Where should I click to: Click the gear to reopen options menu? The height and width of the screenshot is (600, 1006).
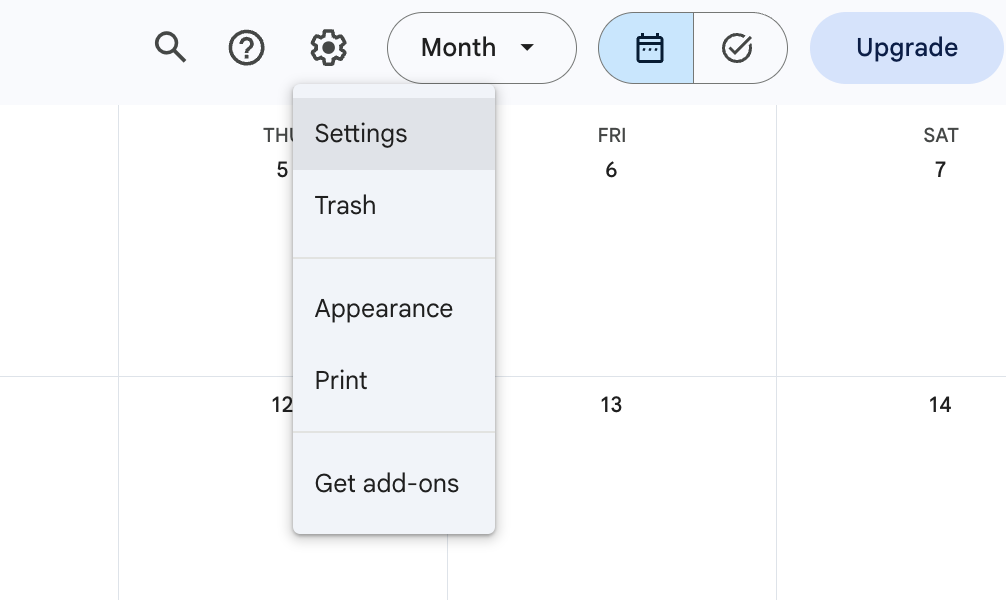(328, 47)
